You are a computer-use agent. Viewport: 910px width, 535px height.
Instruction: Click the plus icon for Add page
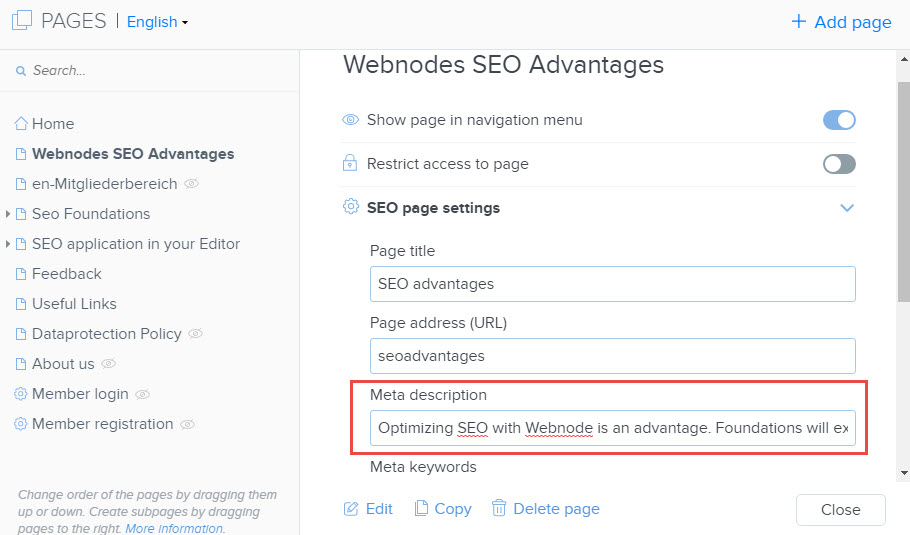coord(799,21)
